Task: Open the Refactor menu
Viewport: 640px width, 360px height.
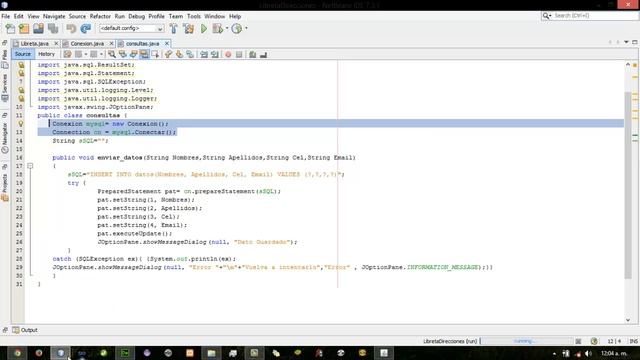Action: click(100, 16)
